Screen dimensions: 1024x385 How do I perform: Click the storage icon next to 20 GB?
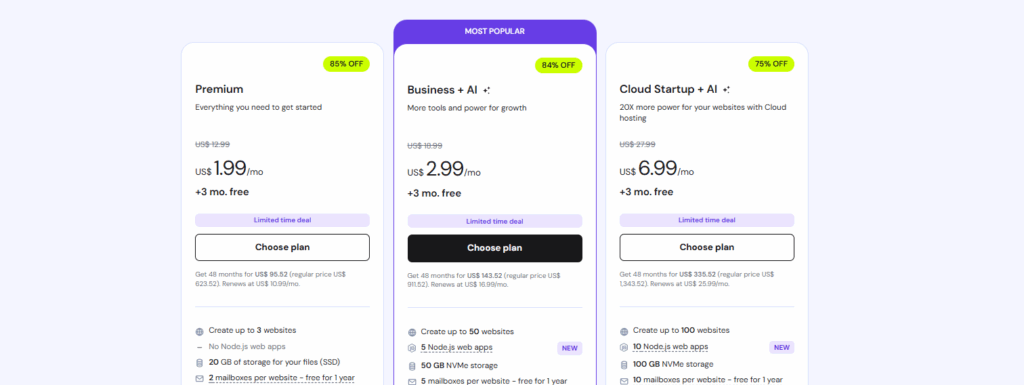pos(199,362)
